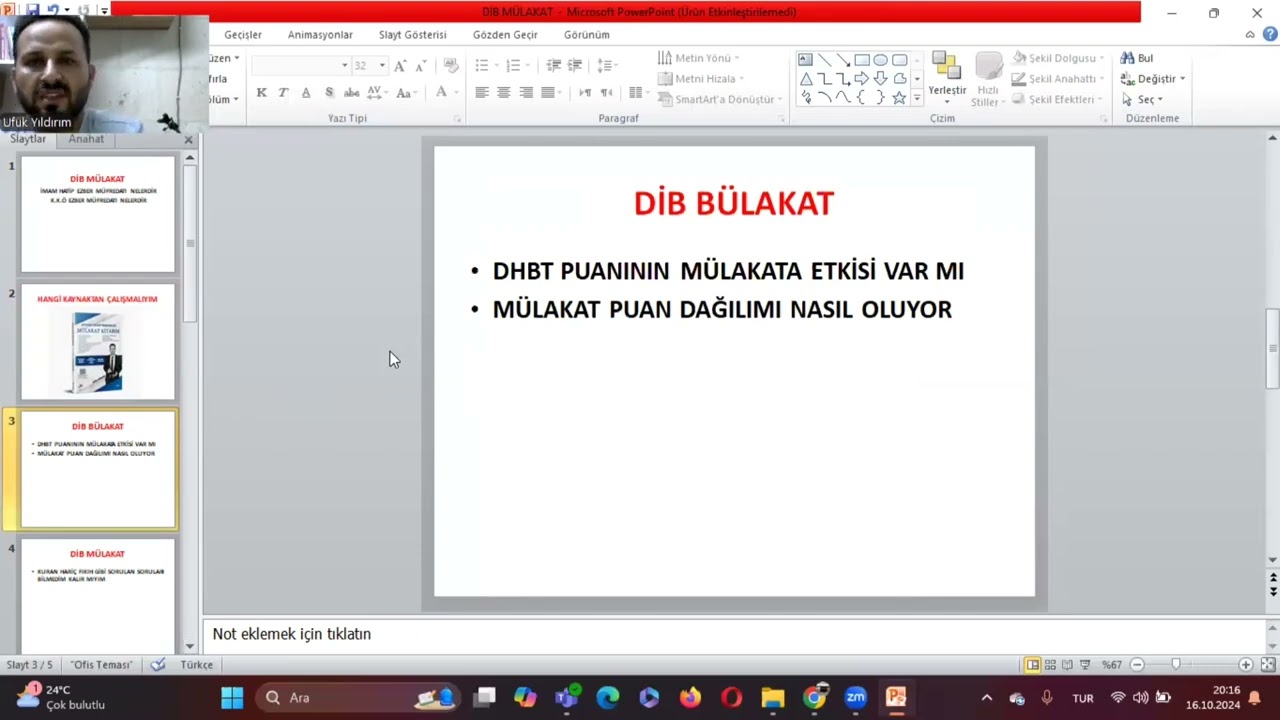Select the oval shape
Image resolution: width=1280 pixels, height=720 pixels.
pos(881,60)
